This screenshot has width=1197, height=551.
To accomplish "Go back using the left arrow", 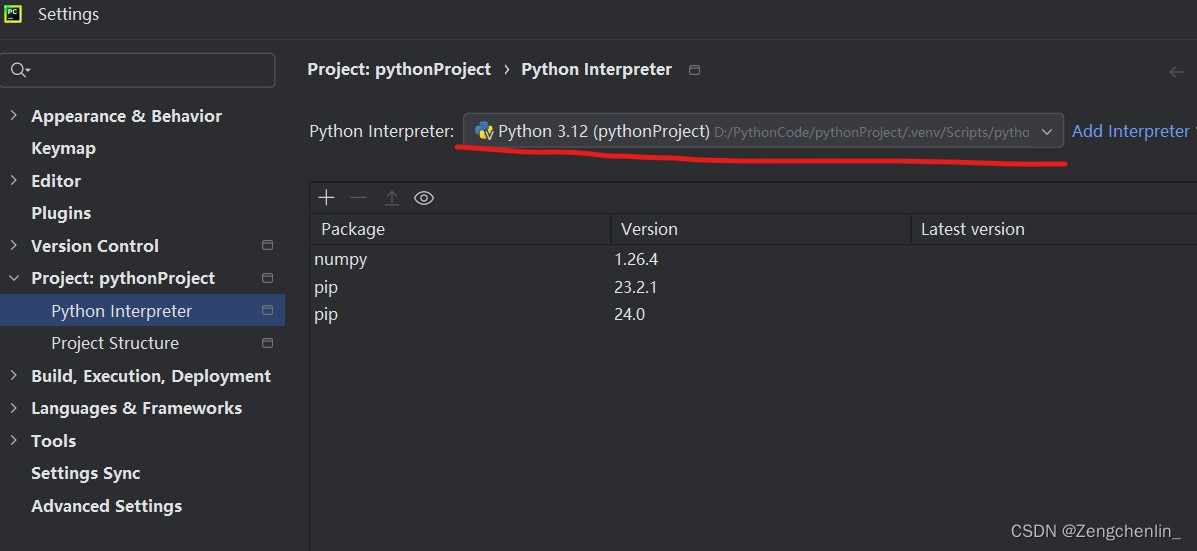I will point(1176,72).
